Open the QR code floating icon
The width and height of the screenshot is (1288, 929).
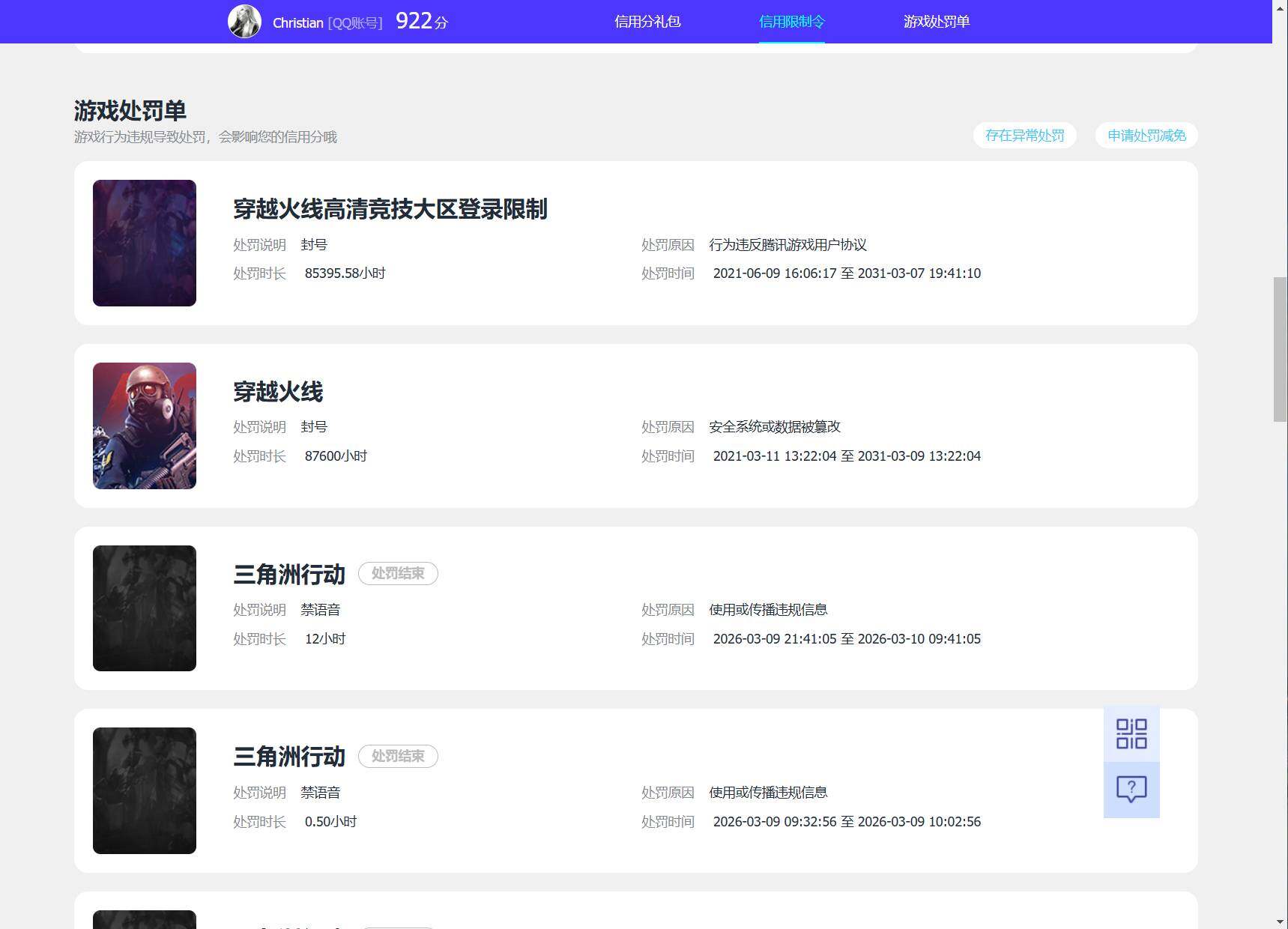coord(1131,734)
